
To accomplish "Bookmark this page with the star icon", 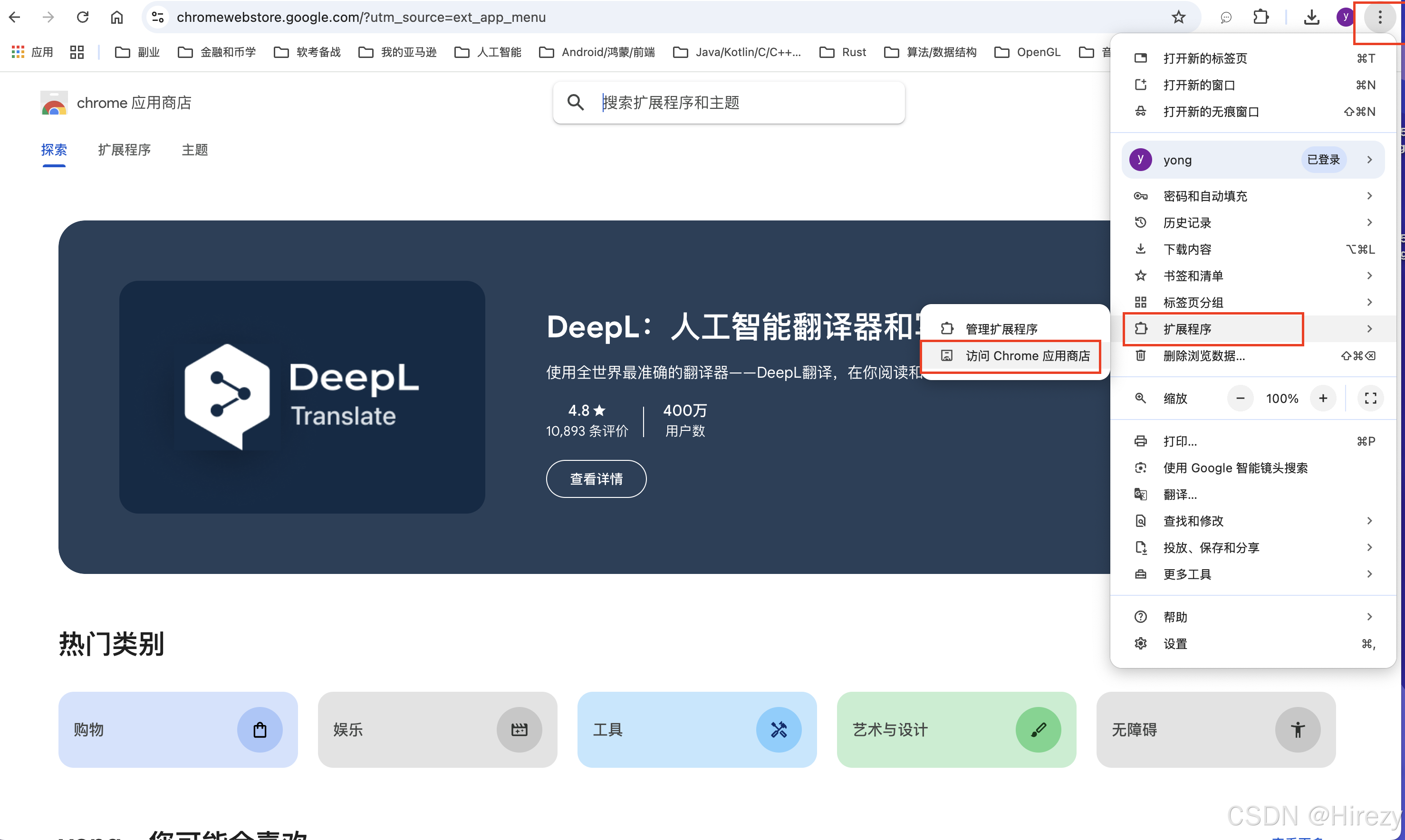I will click(x=1179, y=17).
